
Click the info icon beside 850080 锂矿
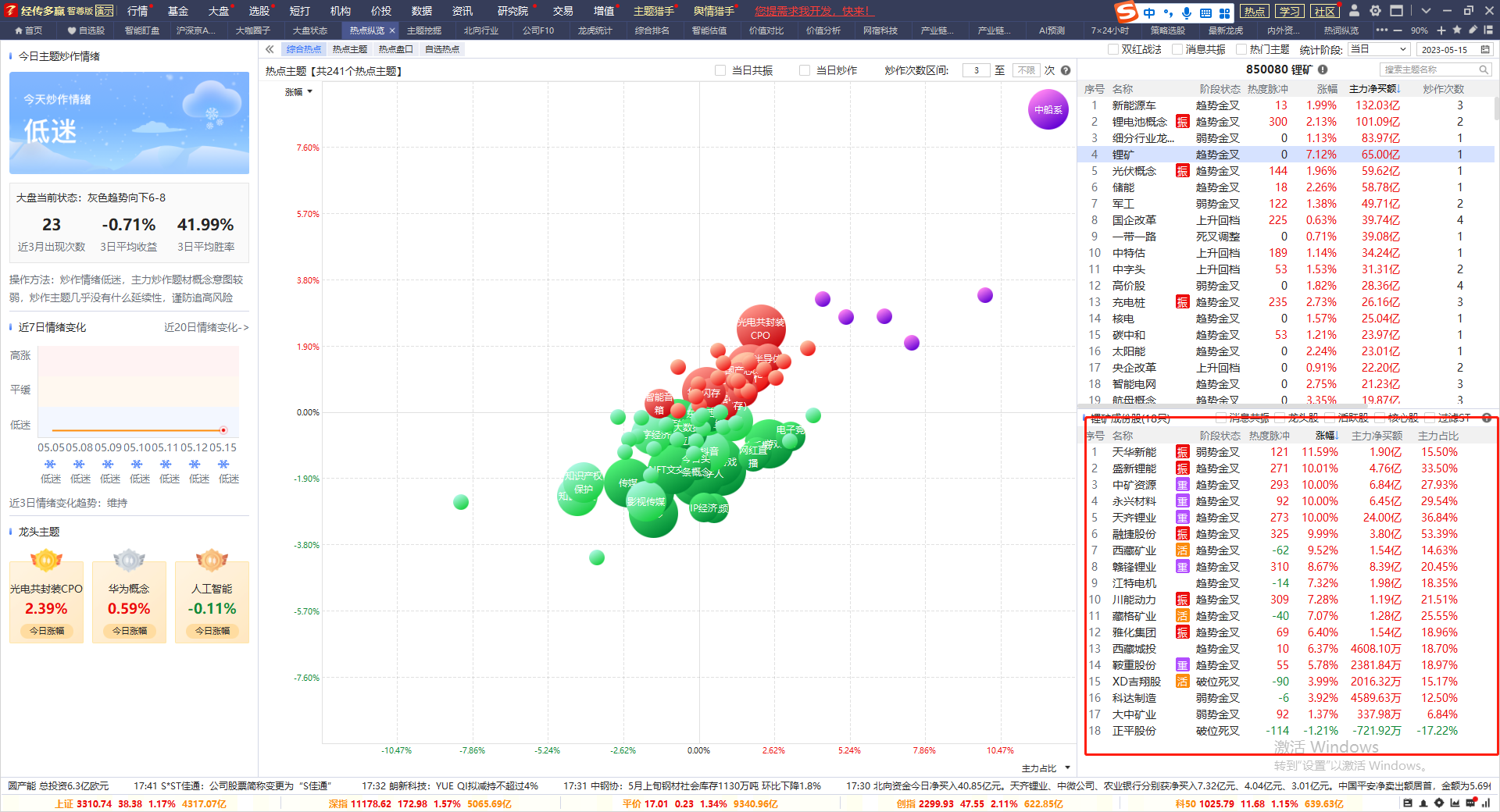tap(1323, 69)
